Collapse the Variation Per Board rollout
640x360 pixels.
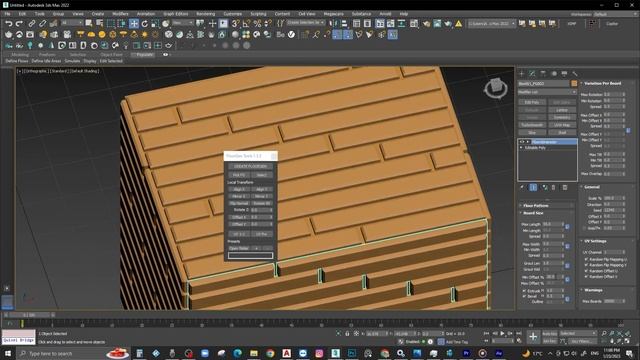(x=607, y=83)
